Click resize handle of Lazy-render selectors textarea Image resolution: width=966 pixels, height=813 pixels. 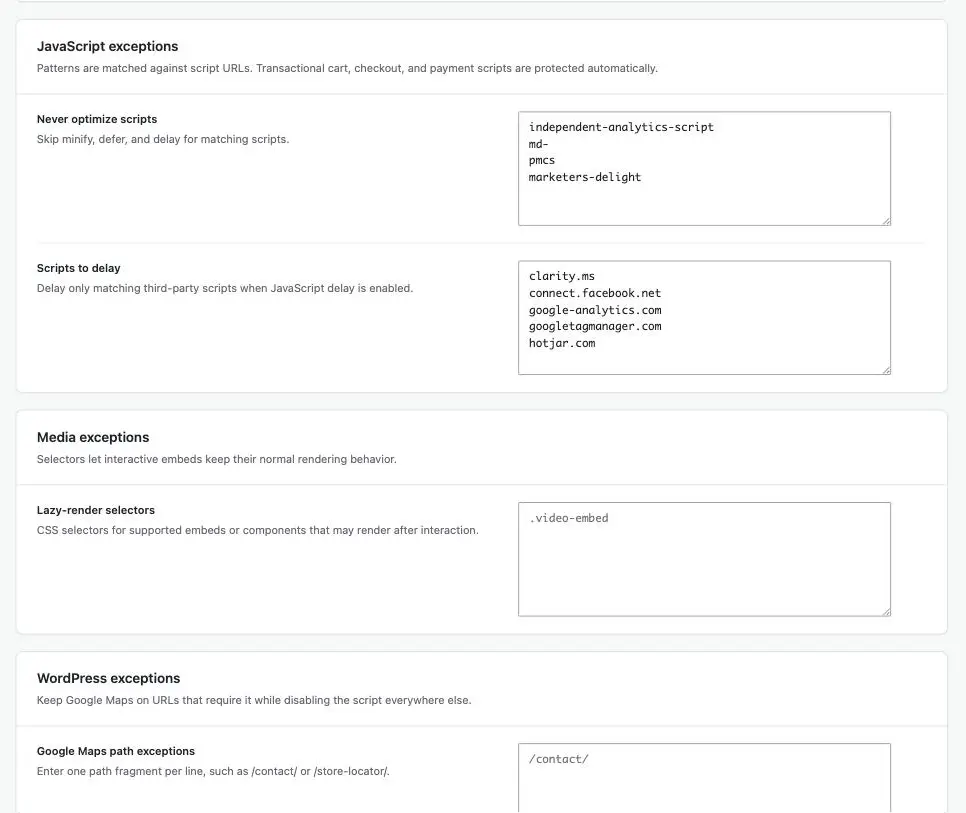[x=886, y=612]
